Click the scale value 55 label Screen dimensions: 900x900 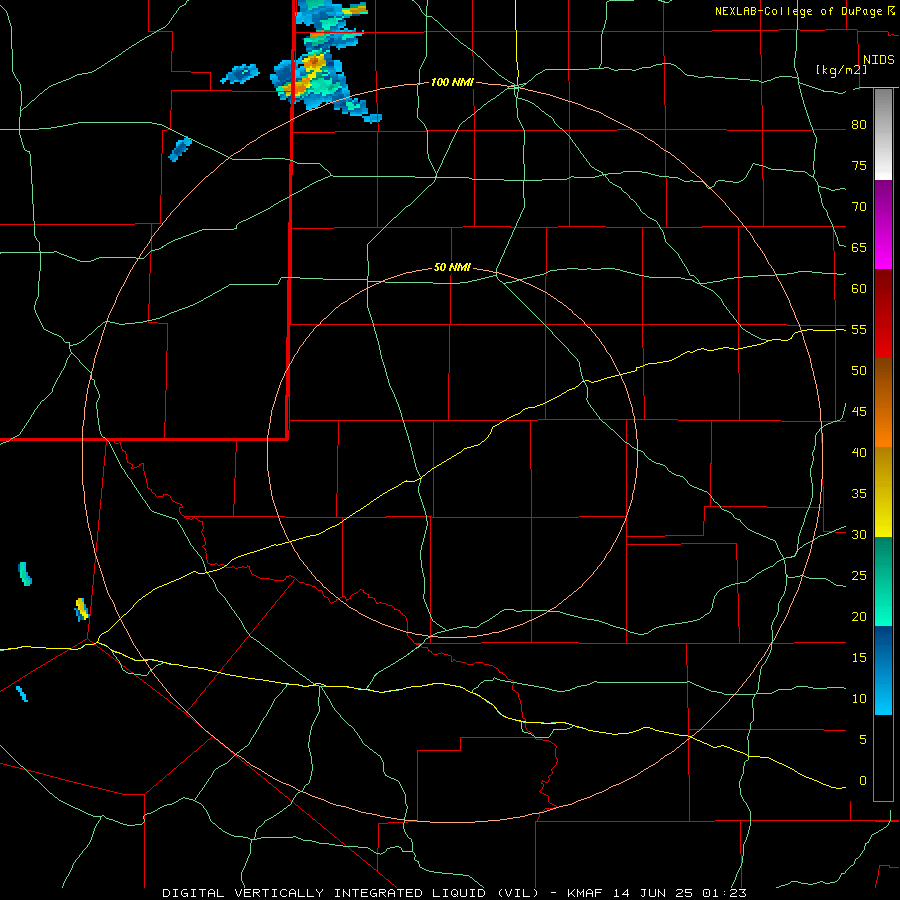(859, 329)
